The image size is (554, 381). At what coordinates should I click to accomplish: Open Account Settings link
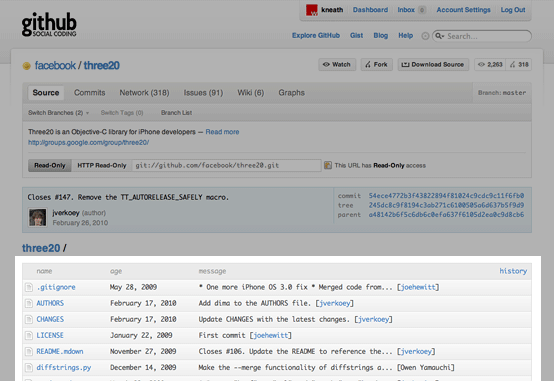coord(464,10)
